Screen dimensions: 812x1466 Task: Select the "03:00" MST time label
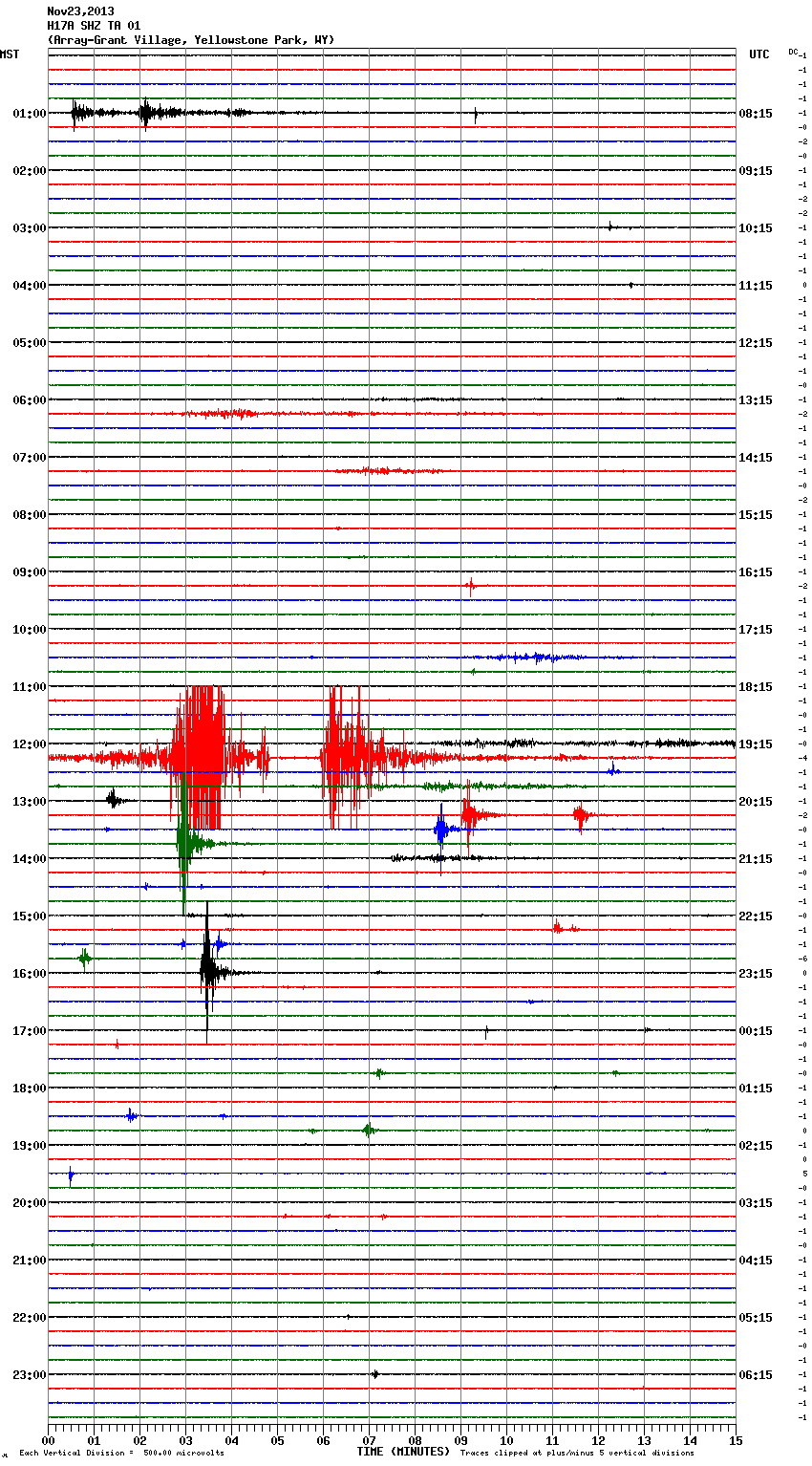[x=29, y=228]
